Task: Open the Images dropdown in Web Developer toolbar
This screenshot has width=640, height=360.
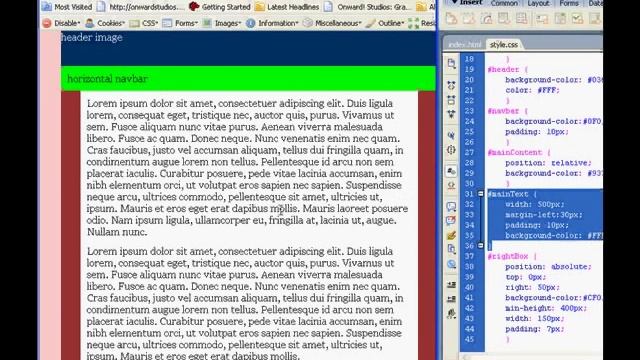Action: point(222,24)
